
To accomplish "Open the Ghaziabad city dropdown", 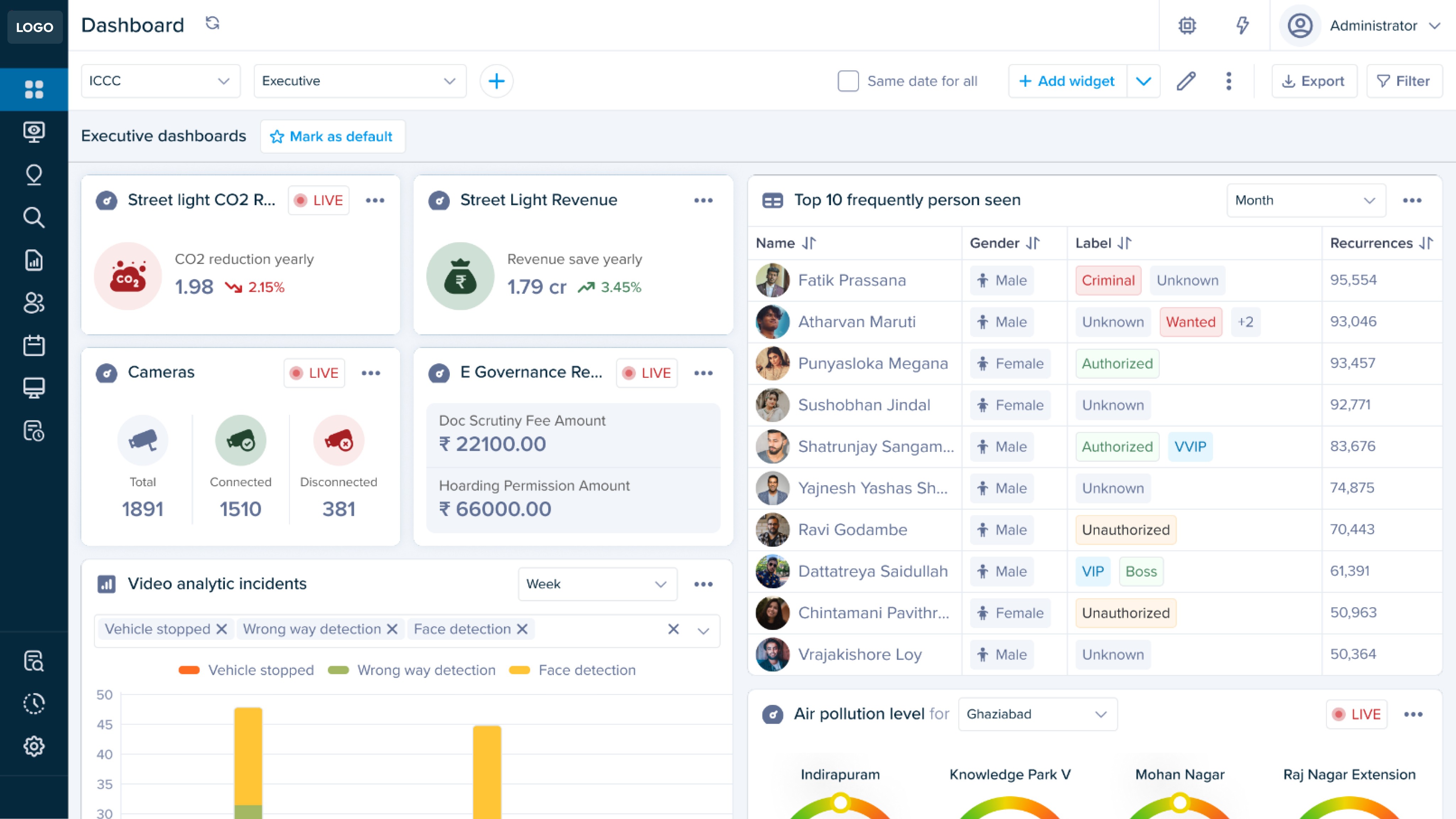I will click(x=1037, y=714).
